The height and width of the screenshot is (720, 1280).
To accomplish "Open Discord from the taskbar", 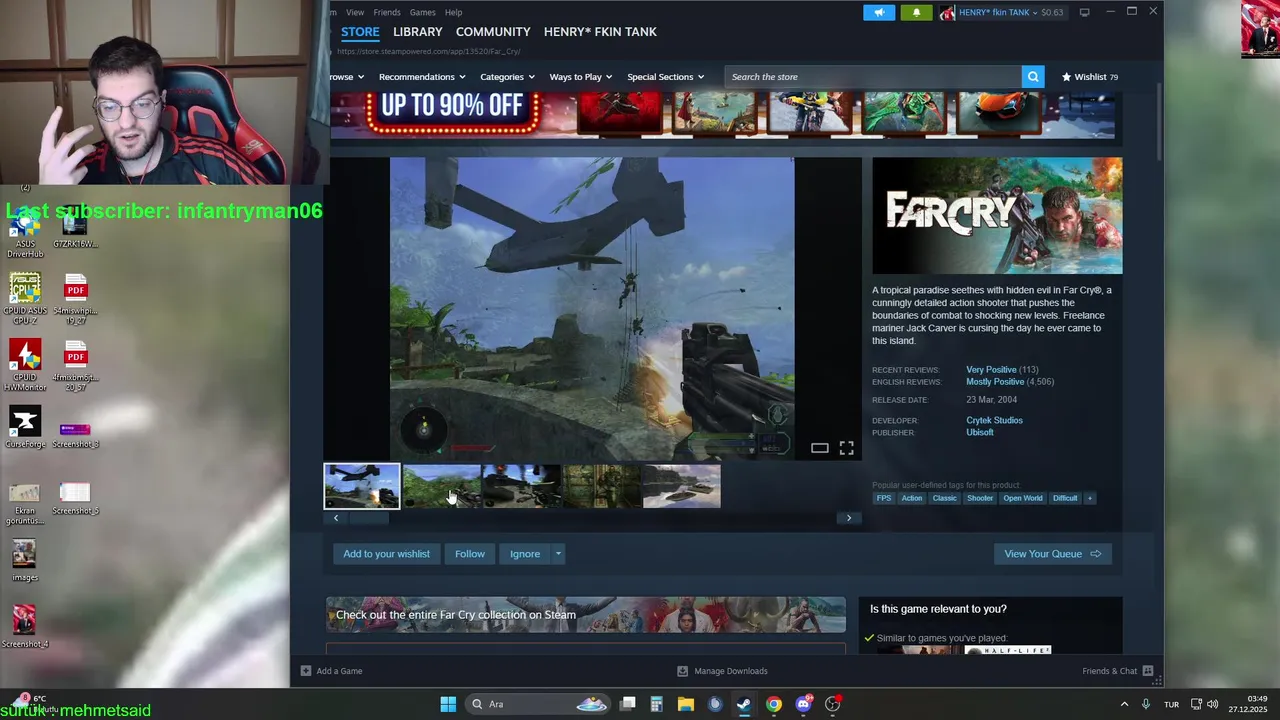I will point(803,704).
